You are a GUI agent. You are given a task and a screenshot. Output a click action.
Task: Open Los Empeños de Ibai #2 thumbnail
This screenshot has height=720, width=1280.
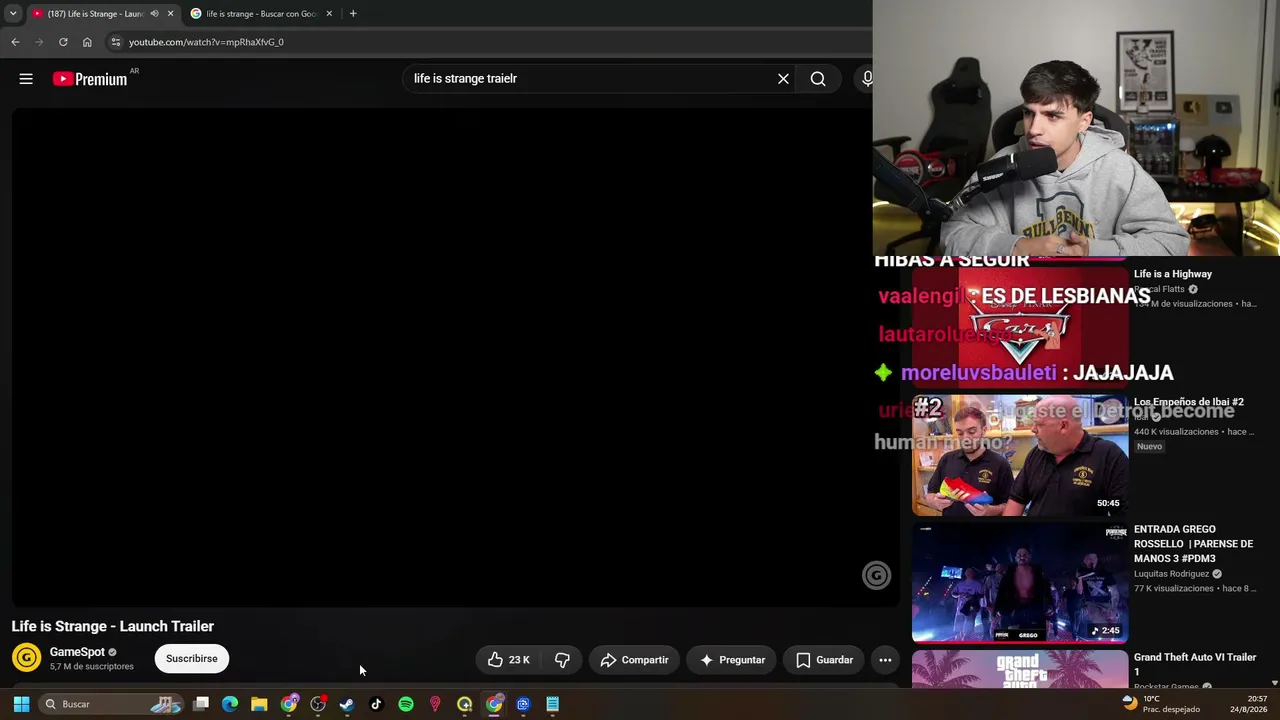[1020, 455]
